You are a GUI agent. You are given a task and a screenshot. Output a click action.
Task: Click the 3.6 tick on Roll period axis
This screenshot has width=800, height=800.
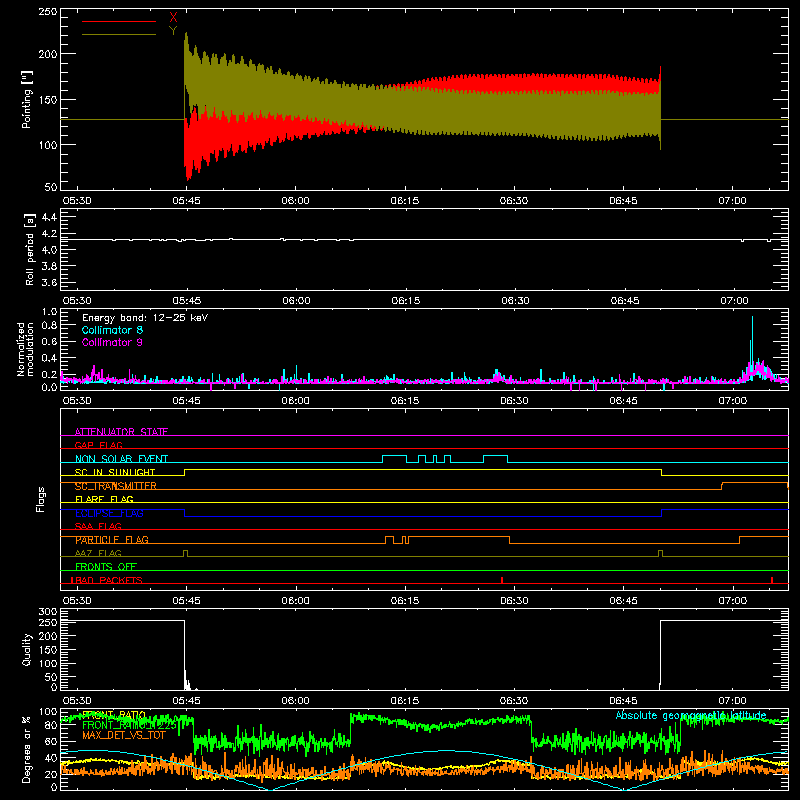[49, 282]
